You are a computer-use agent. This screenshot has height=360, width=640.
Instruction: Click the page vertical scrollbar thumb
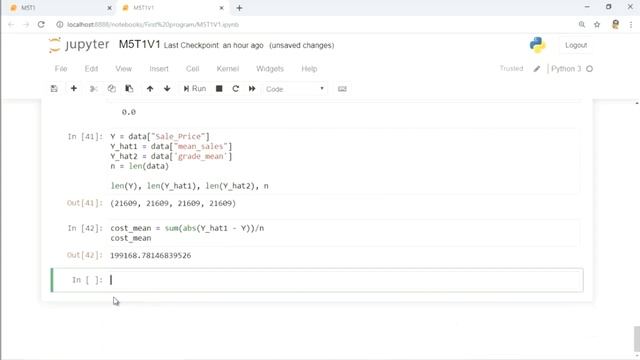click(x=637, y=338)
